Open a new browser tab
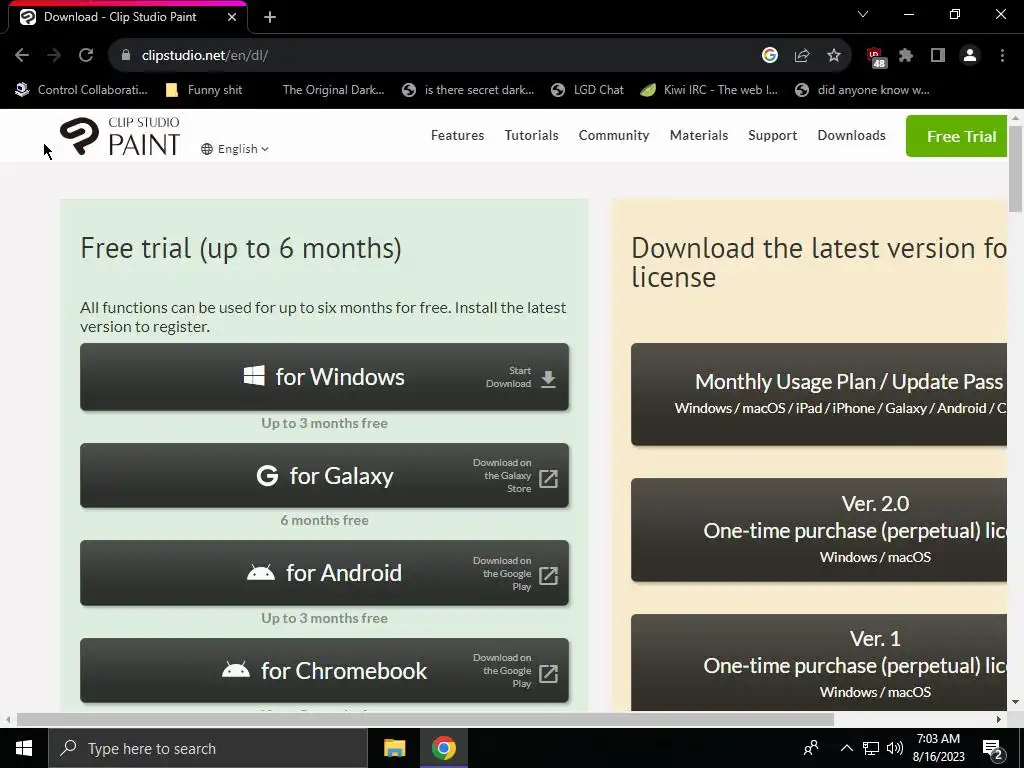Viewport: 1024px width, 768px height. (x=270, y=17)
